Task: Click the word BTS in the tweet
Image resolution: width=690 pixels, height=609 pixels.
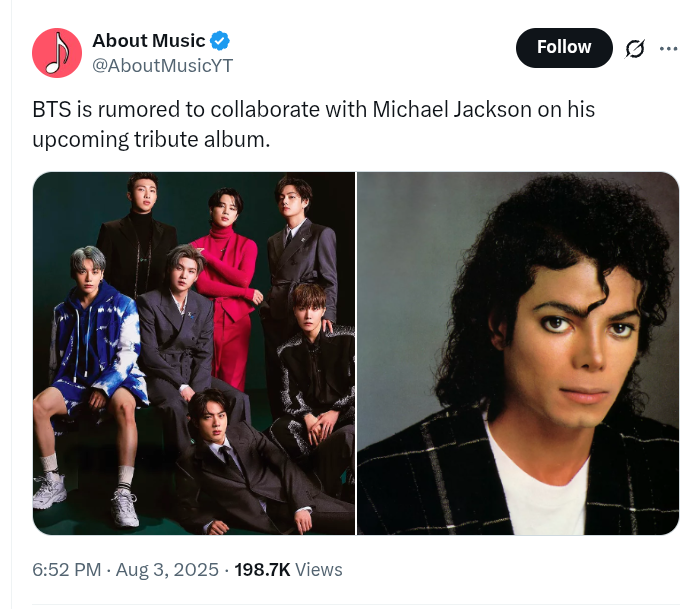Action: coord(51,109)
